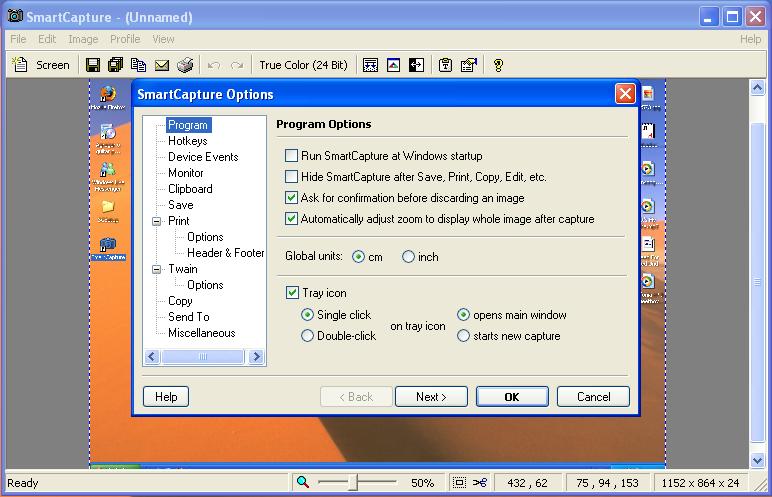
Task: Click the SmartCapture desktop icon in captured image
Action: tap(108, 244)
